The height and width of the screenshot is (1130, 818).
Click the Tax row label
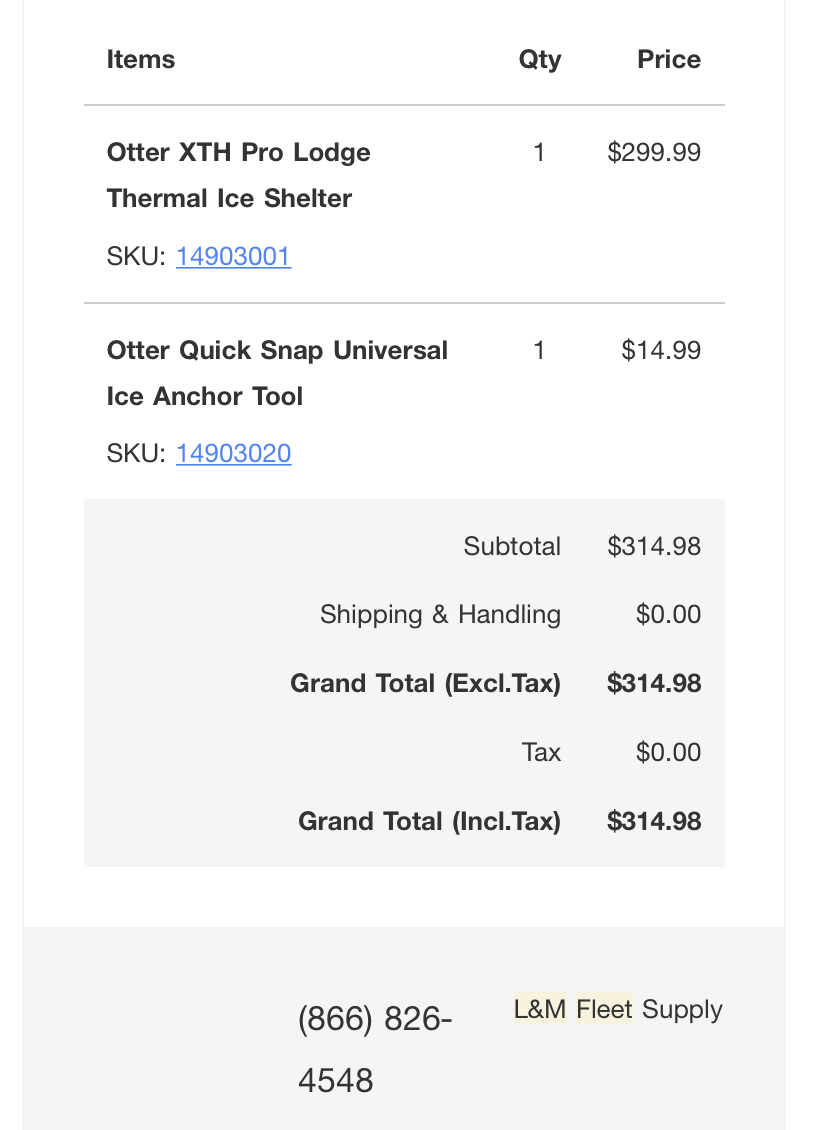(541, 752)
